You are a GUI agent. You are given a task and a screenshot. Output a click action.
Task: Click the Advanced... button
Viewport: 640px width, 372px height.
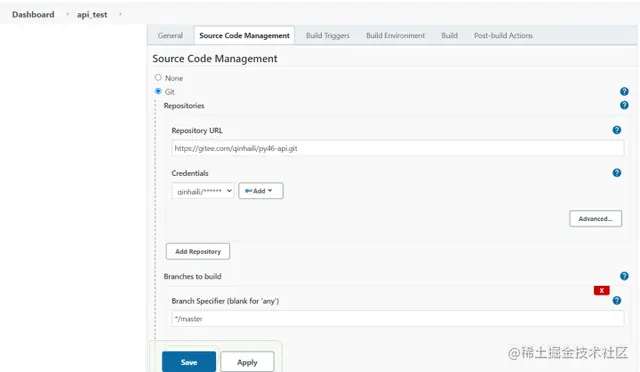coord(596,218)
